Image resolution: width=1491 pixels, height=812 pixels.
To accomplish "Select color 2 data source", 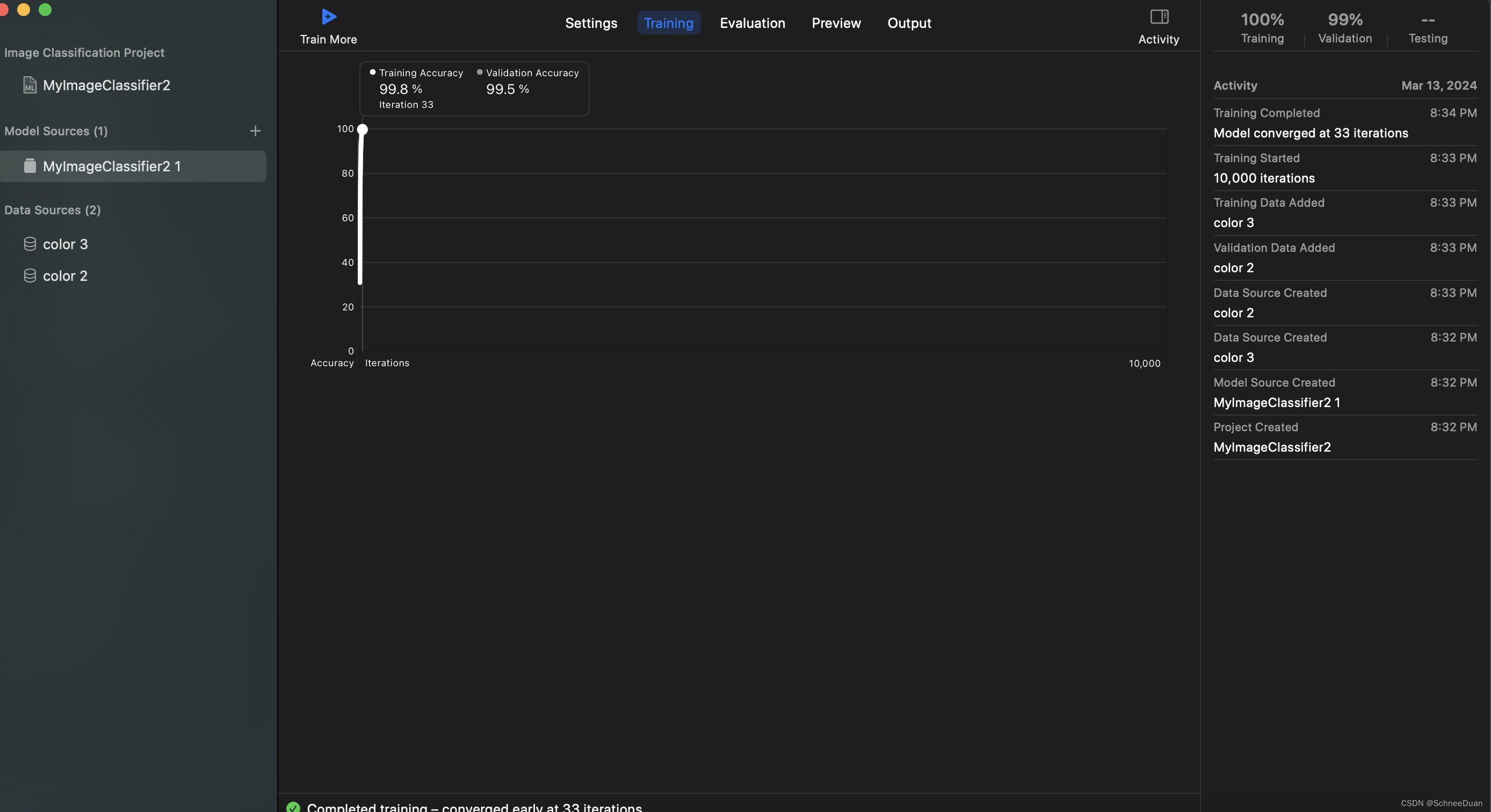I will point(65,276).
